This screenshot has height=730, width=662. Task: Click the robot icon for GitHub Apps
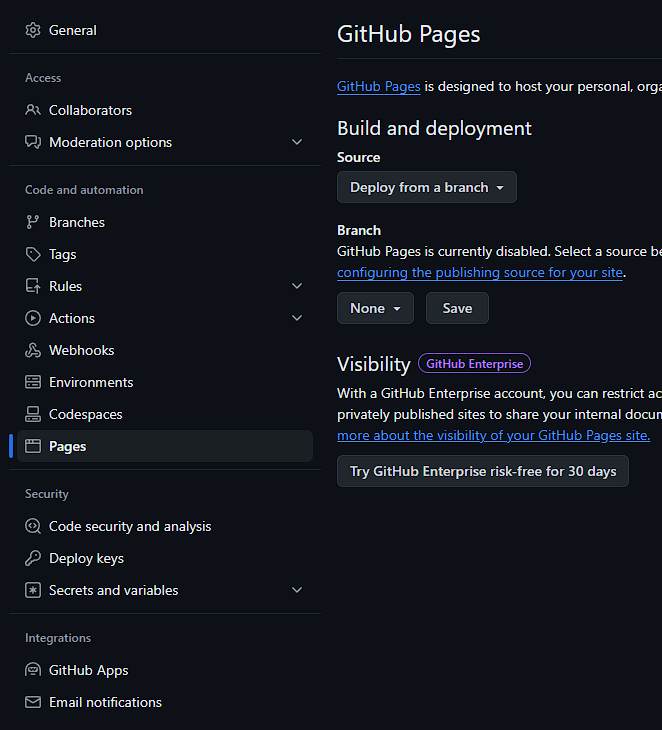(33, 670)
